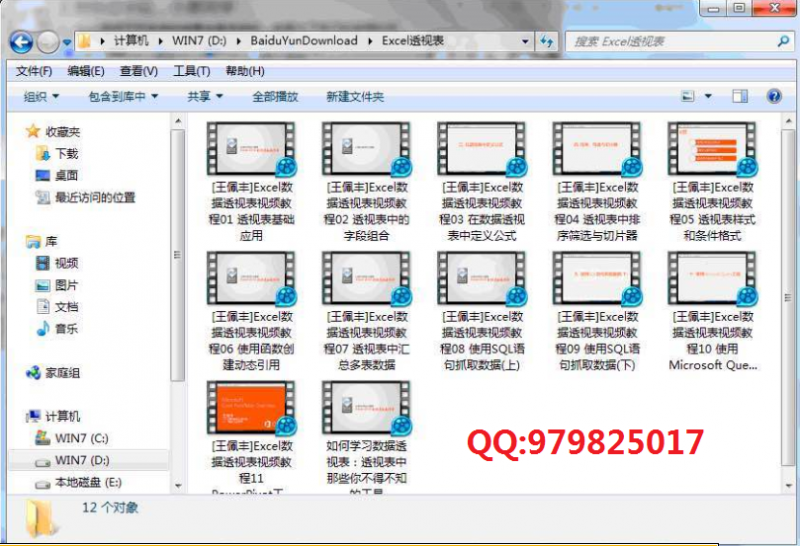Open the address bar history dropdown arrow

(x=525, y=41)
